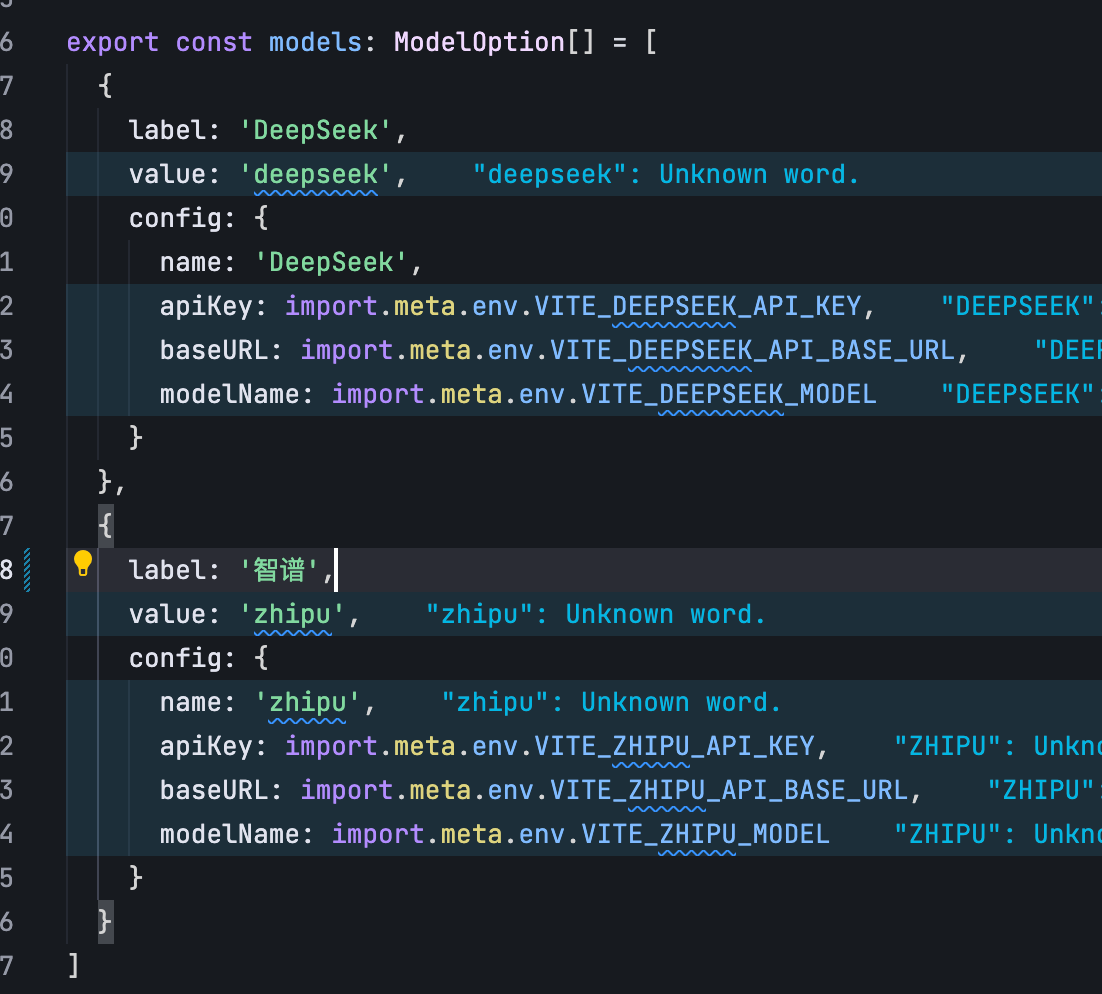Click the yellow lightbulb quick-fix icon

(x=83, y=564)
